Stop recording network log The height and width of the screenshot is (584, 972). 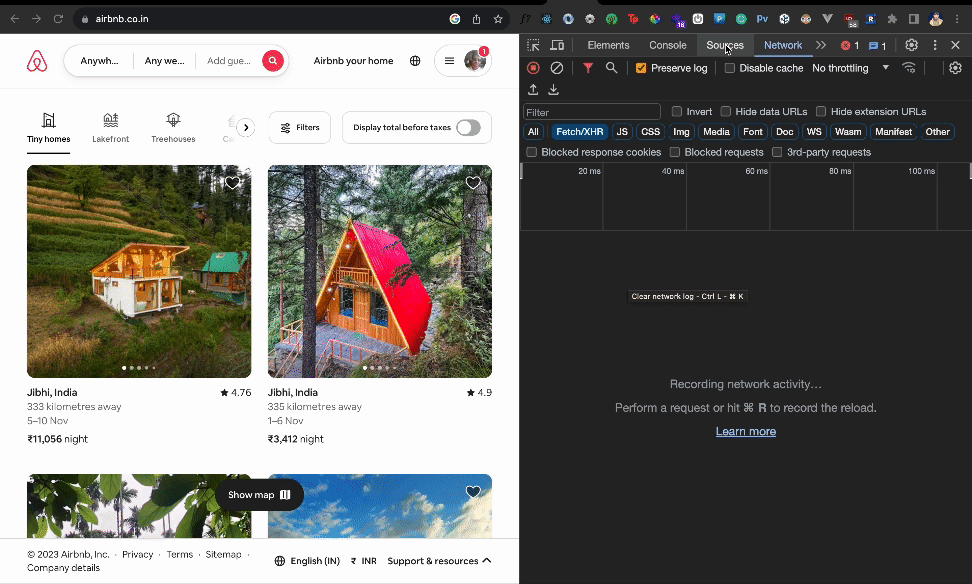(x=533, y=68)
